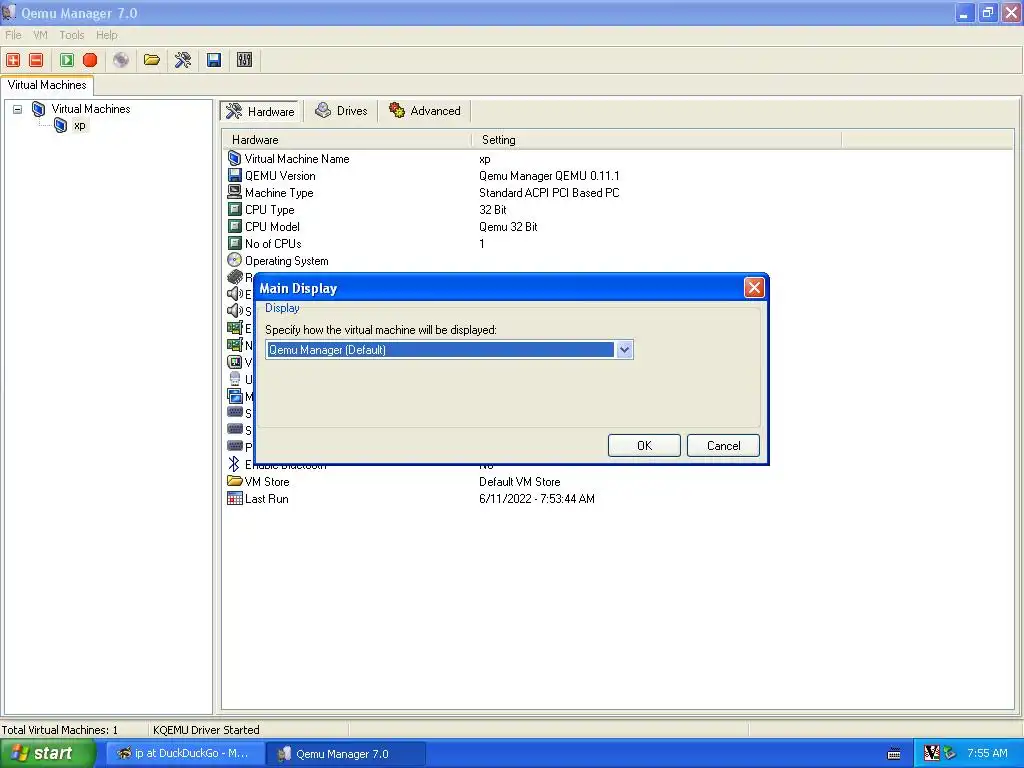Click the wrench and hammer tools icon
Screen dimensions: 1024x768
pos(183,60)
